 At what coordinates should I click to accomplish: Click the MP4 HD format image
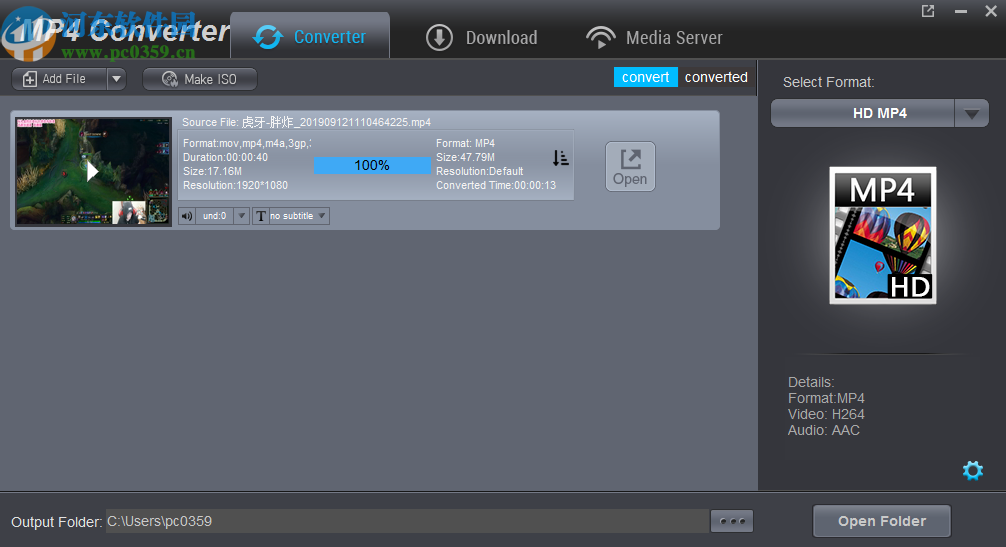[883, 235]
